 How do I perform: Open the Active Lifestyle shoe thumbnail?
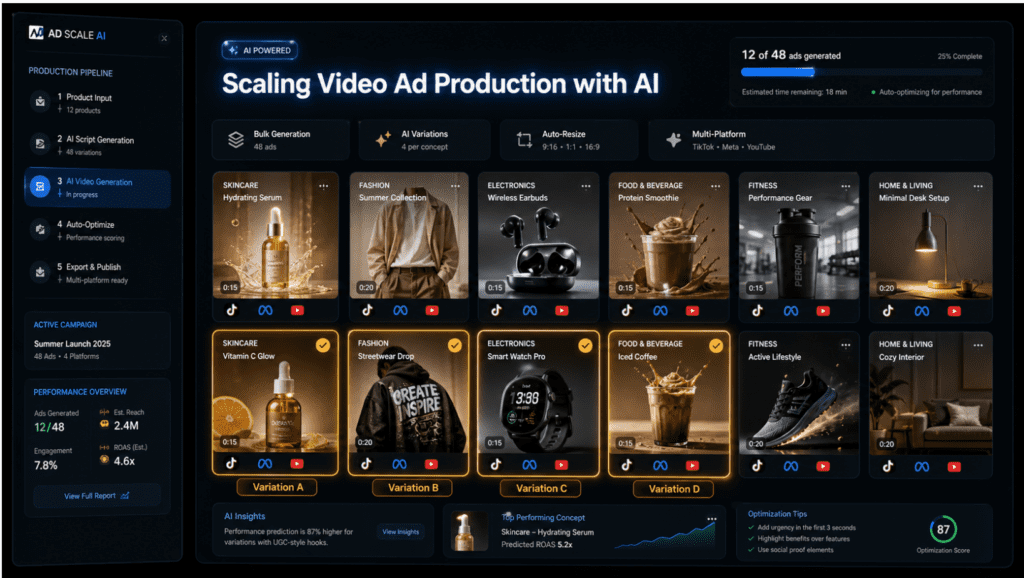(x=798, y=392)
